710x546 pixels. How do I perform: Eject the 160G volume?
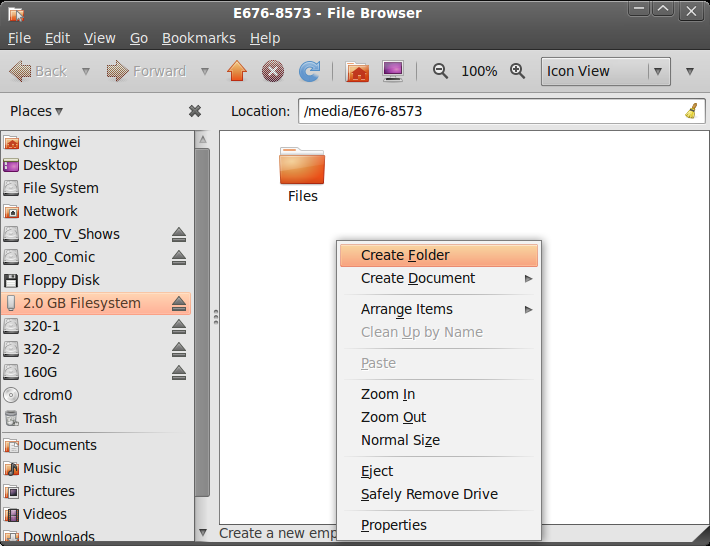(x=179, y=373)
